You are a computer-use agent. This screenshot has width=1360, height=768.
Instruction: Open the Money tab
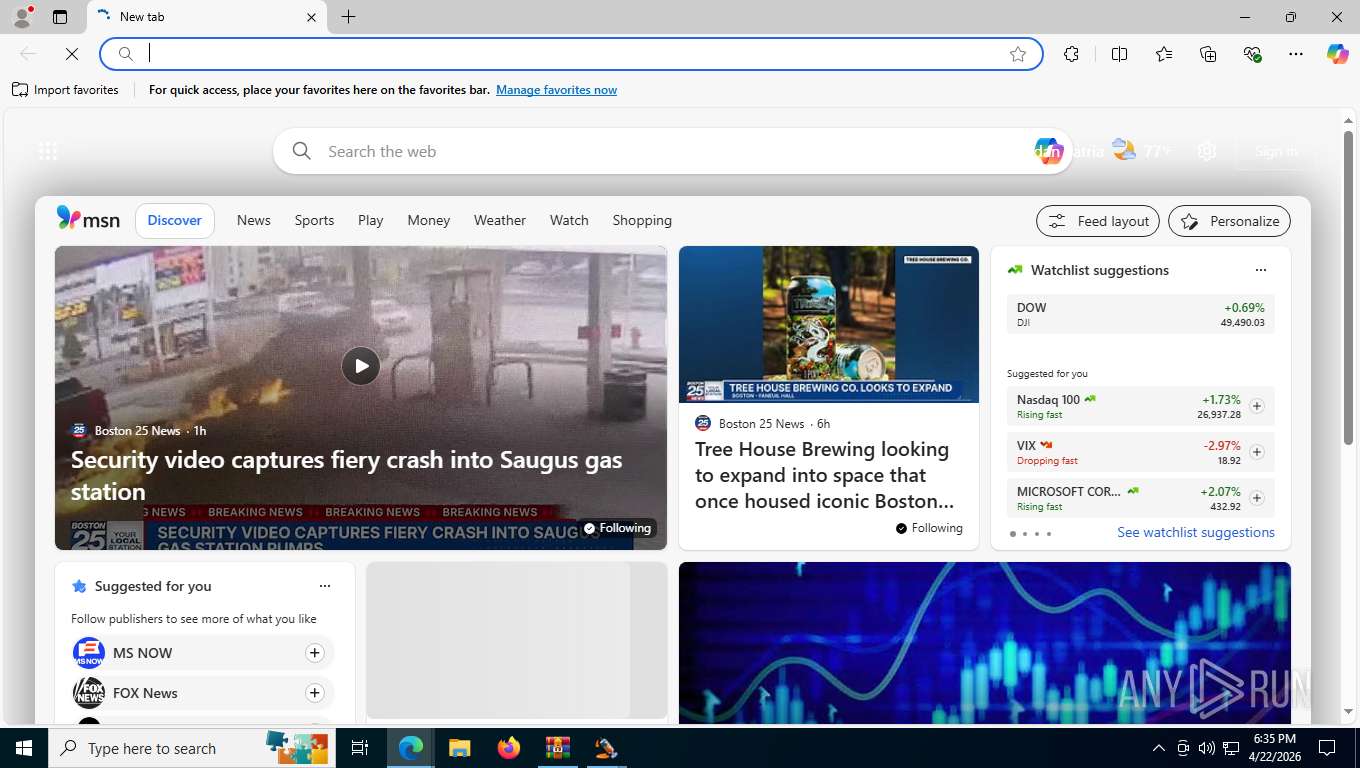(429, 220)
